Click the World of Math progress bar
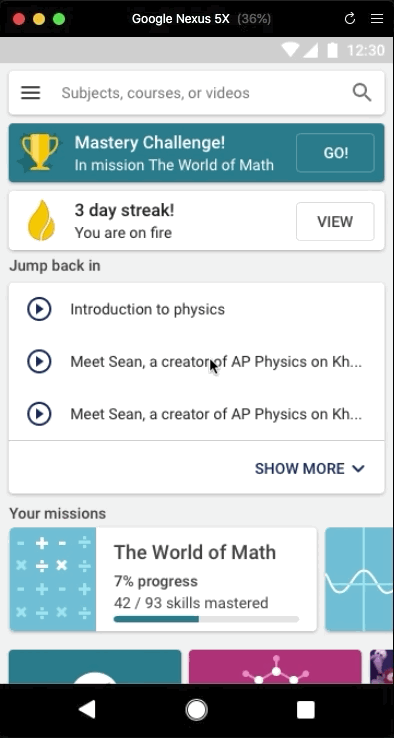 [206, 619]
